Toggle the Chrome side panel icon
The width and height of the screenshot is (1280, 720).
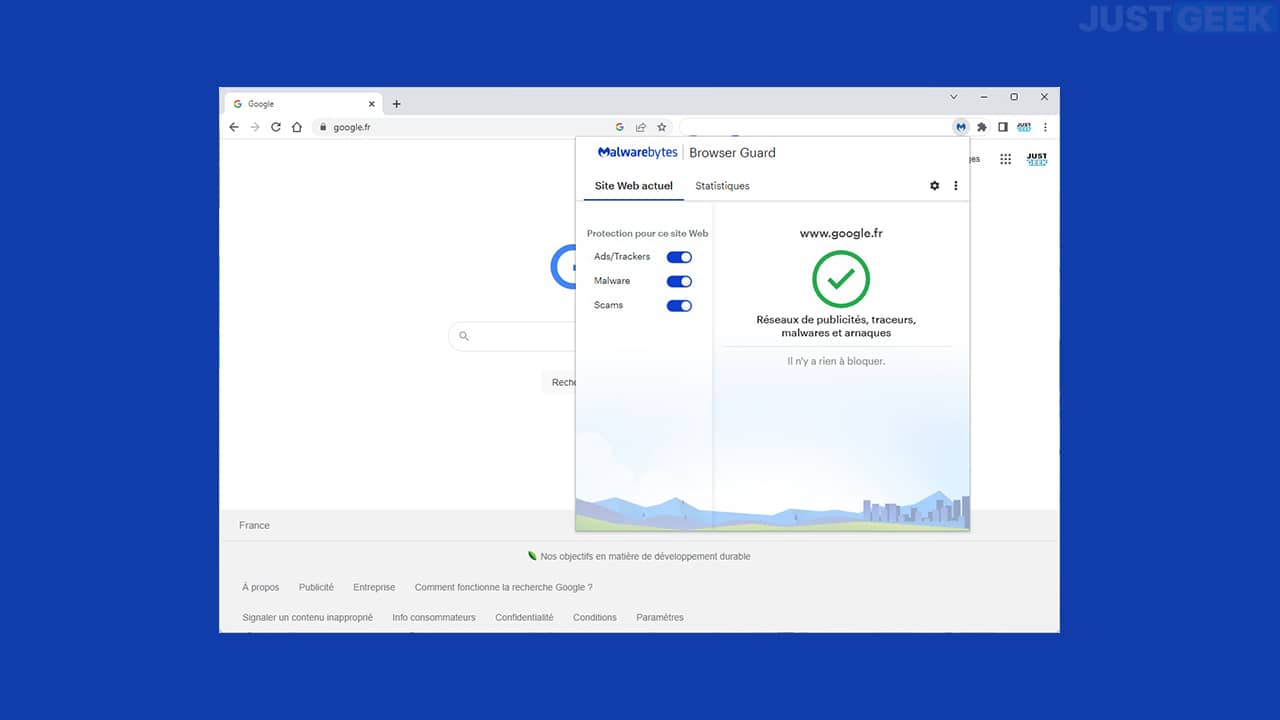(1003, 127)
